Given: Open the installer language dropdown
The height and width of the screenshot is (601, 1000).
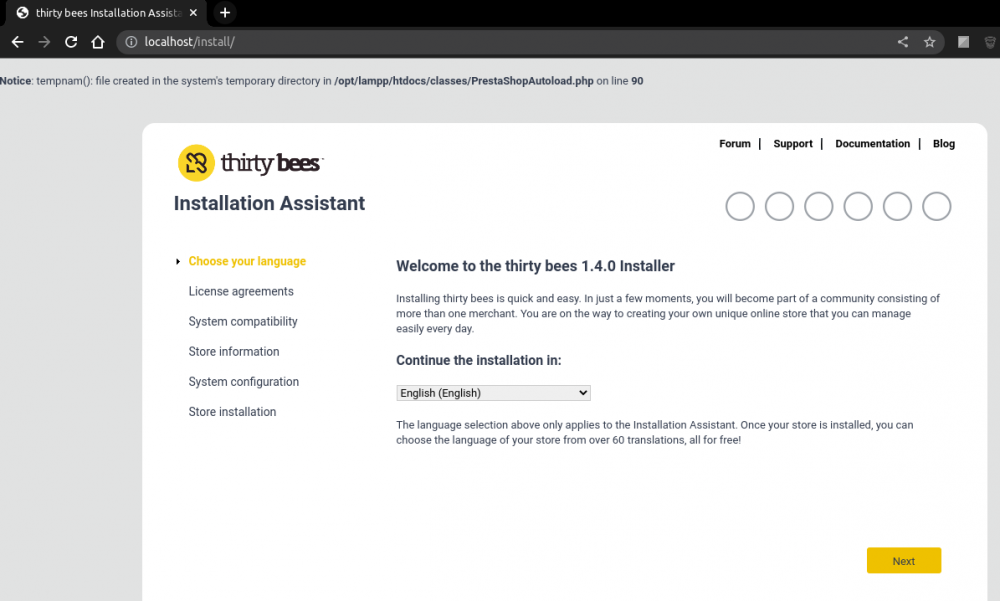Looking at the screenshot, I should coord(493,393).
